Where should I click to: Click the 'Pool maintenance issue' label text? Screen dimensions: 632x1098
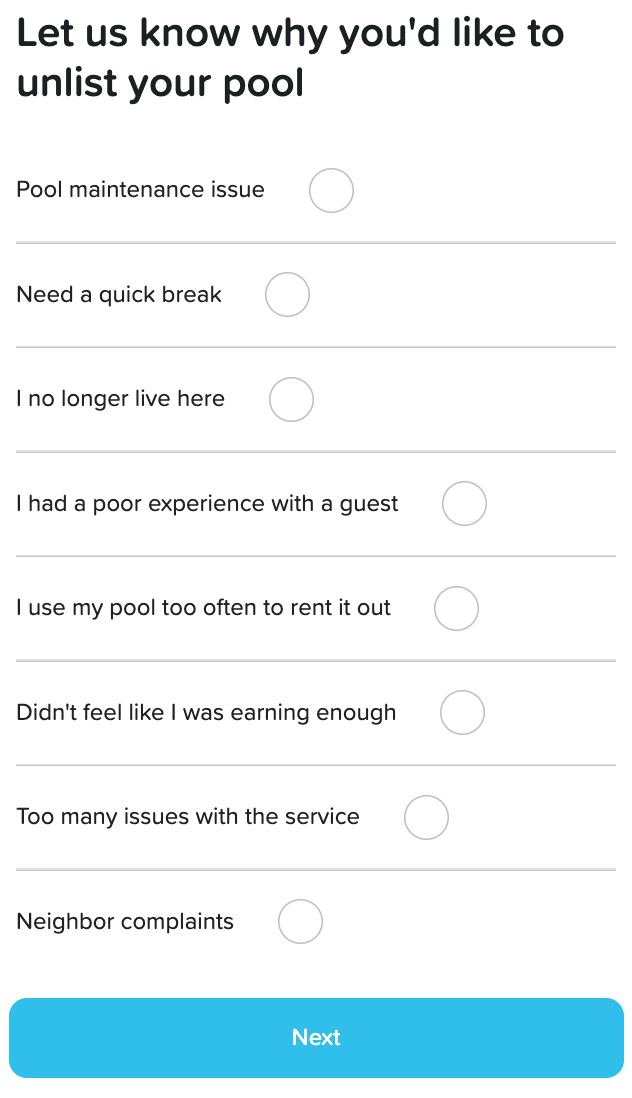coord(141,190)
